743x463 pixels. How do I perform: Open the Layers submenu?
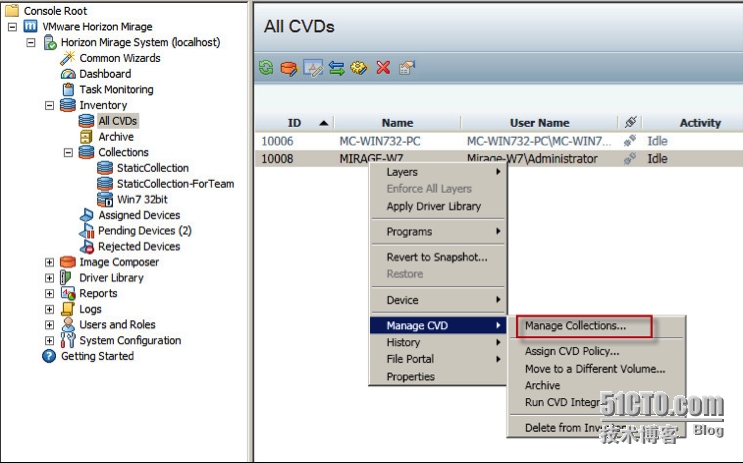click(438, 172)
